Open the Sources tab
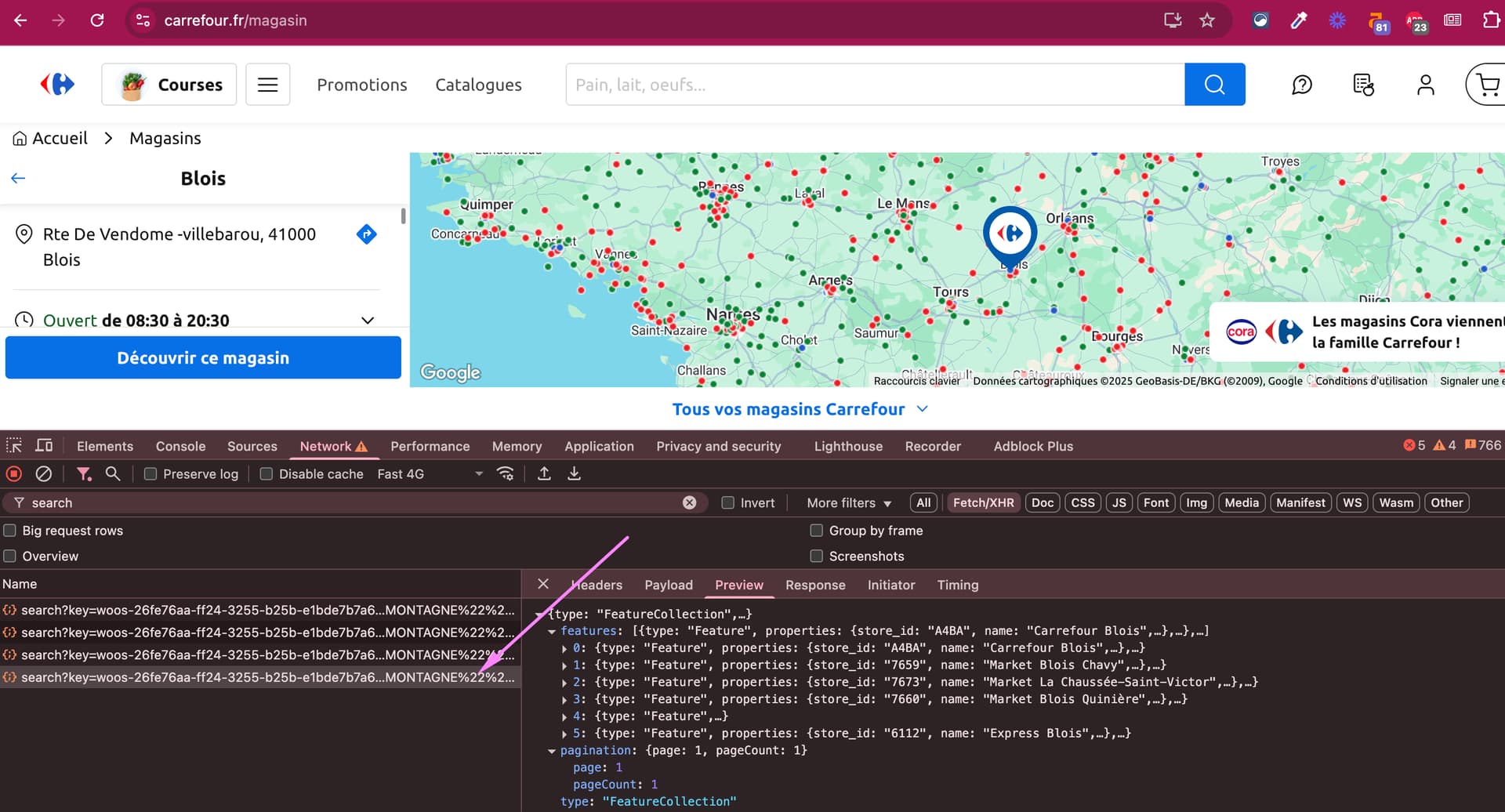 click(252, 446)
